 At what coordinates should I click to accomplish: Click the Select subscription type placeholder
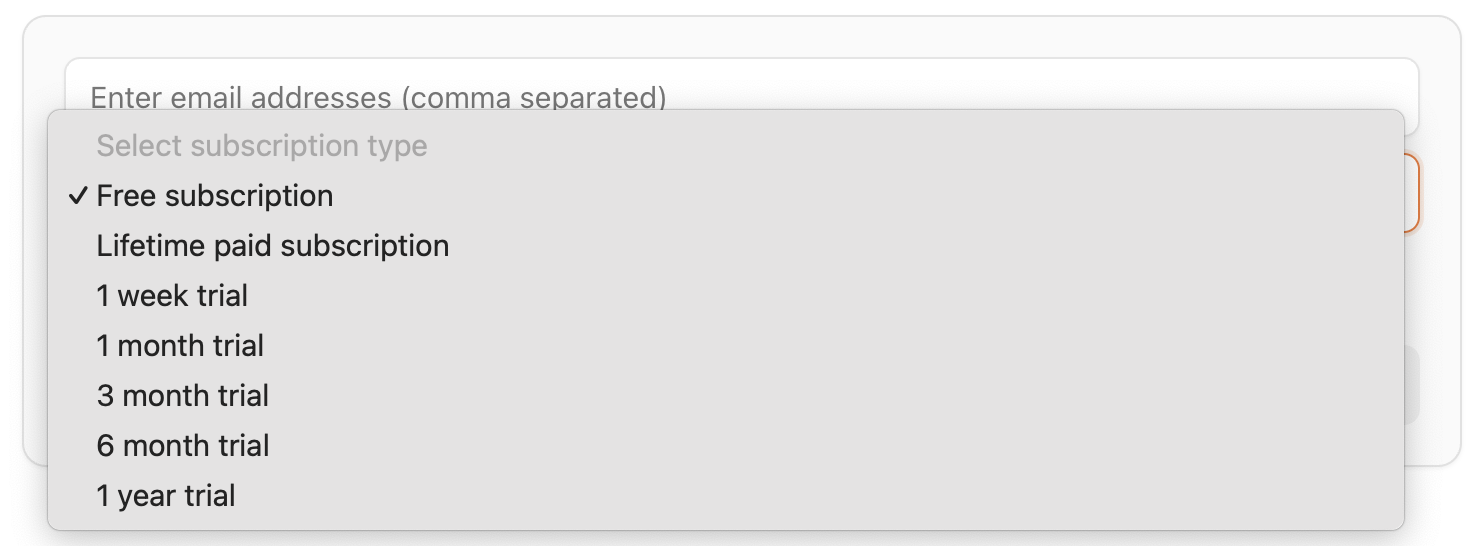click(x=262, y=146)
